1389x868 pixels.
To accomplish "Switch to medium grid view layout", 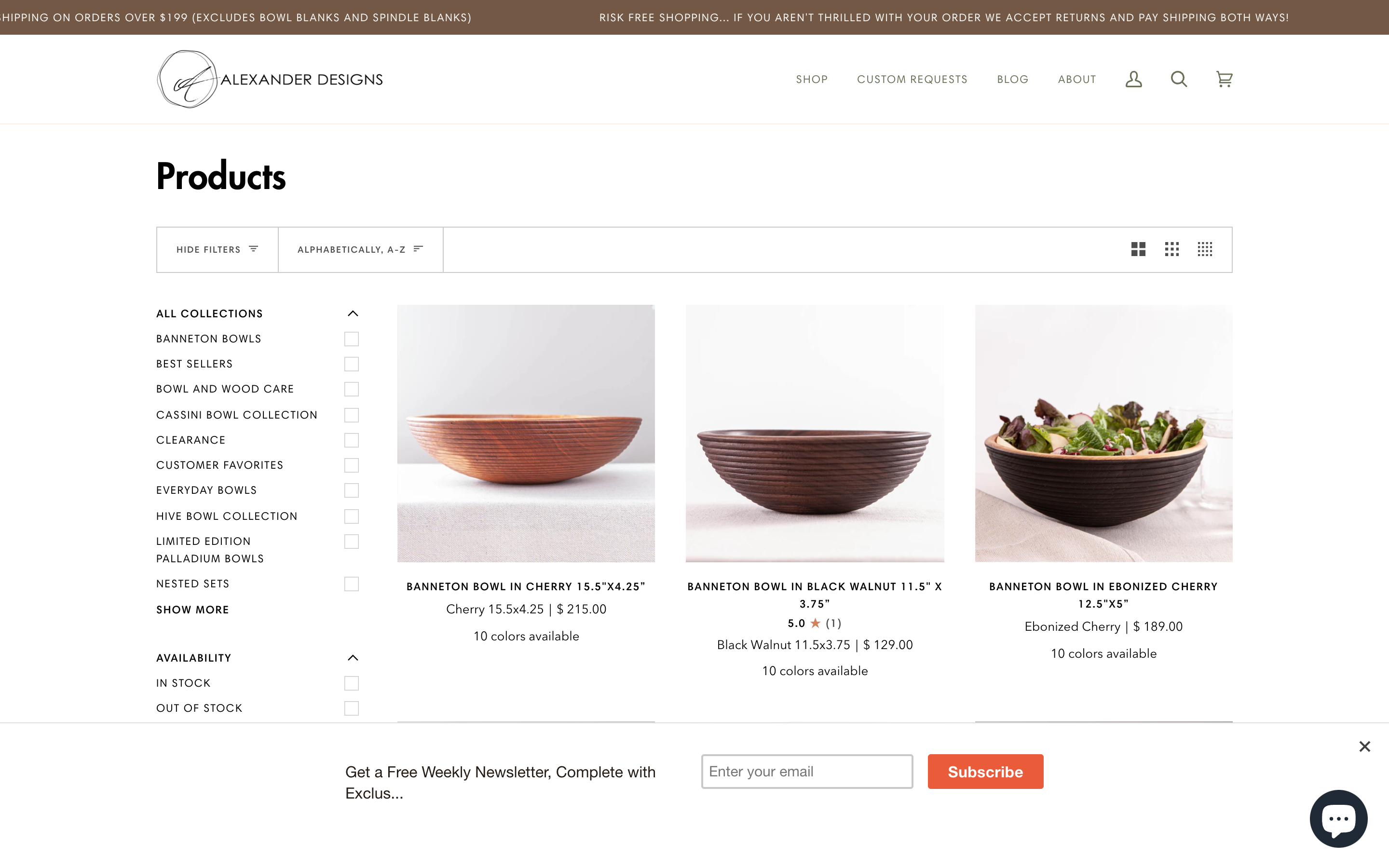I will pos(1172,249).
